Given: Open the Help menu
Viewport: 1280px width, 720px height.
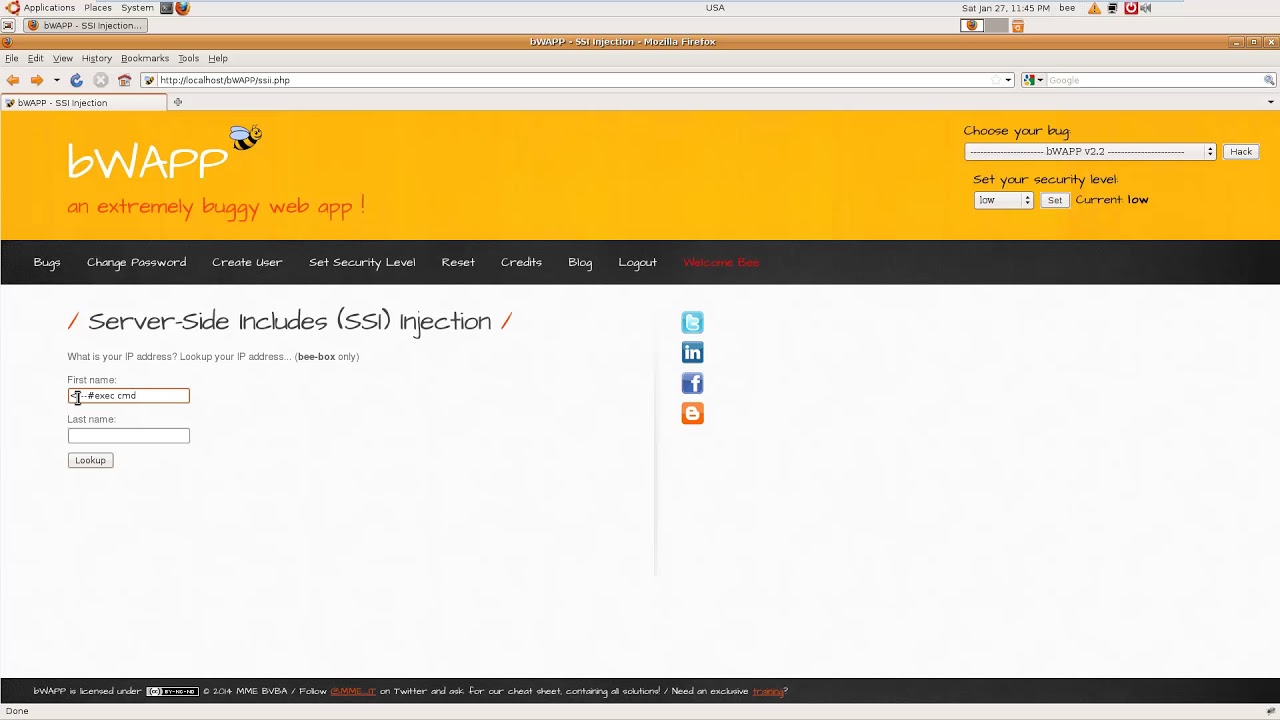Looking at the screenshot, I should pos(217,58).
